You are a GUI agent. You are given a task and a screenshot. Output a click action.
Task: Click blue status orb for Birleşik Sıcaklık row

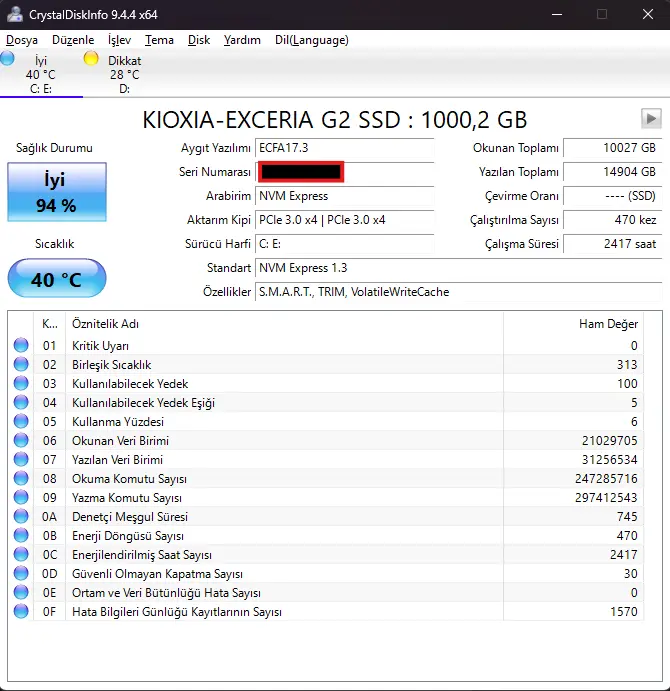21,364
